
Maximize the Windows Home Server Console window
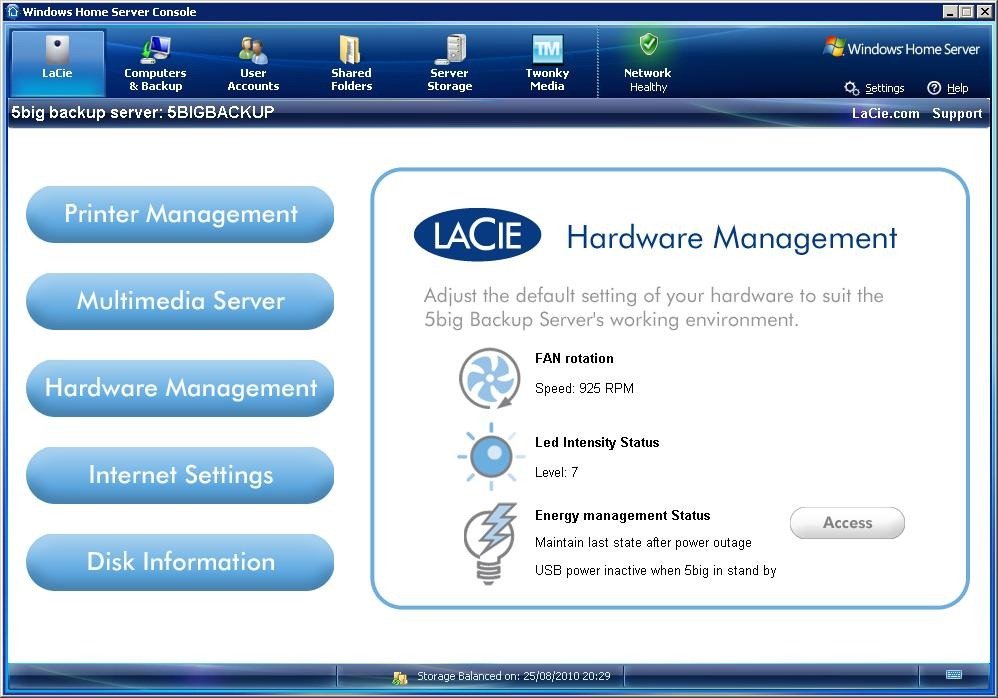coord(966,11)
